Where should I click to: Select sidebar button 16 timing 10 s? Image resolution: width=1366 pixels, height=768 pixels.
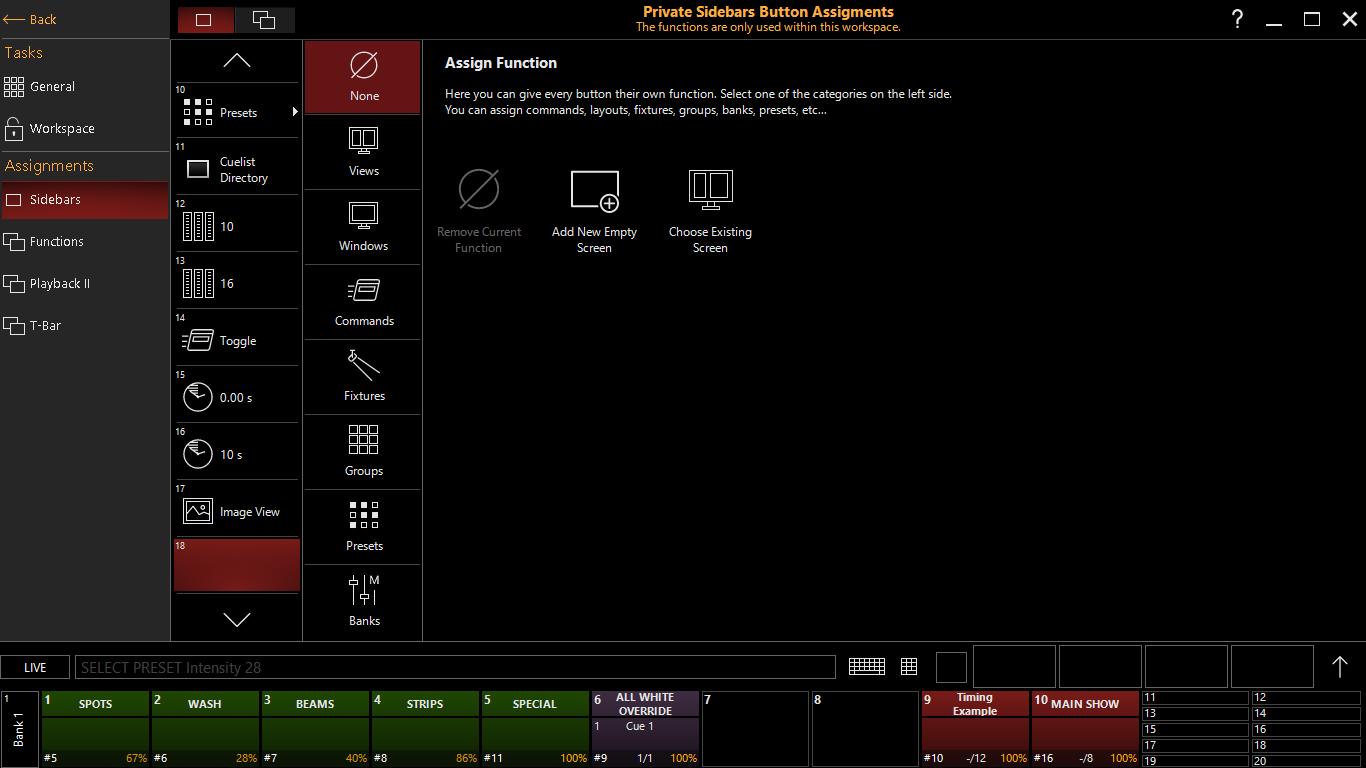pos(237,452)
